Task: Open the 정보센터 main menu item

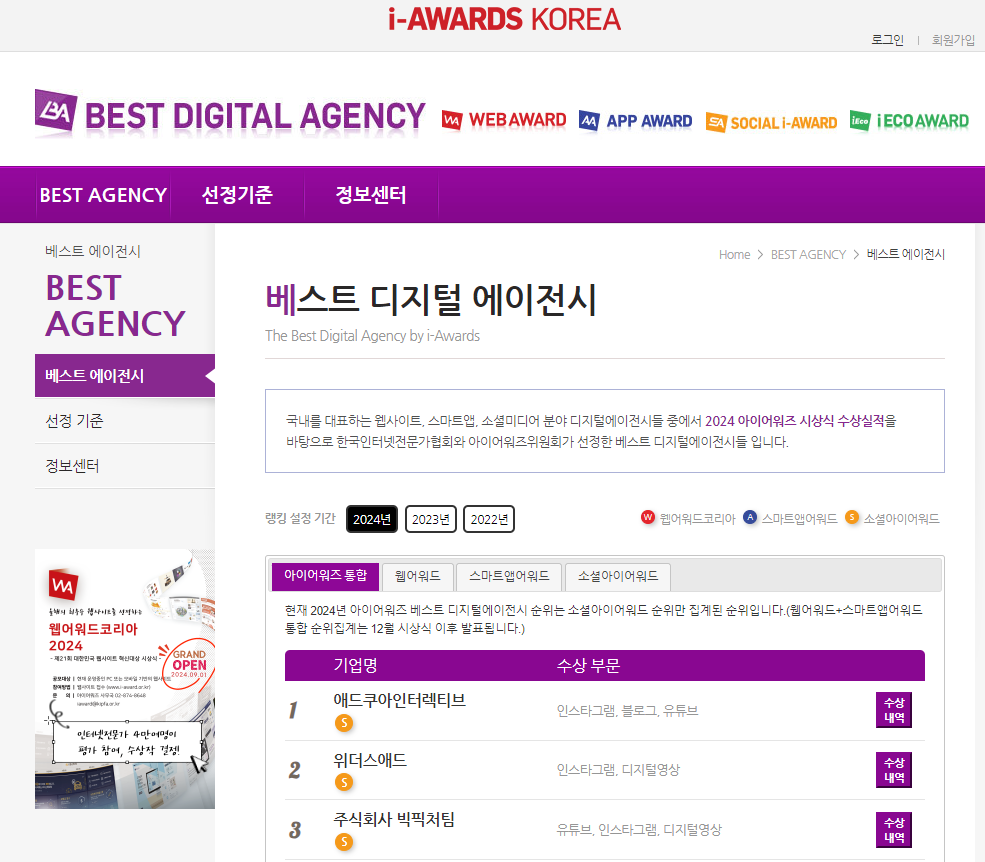Action: click(x=371, y=195)
